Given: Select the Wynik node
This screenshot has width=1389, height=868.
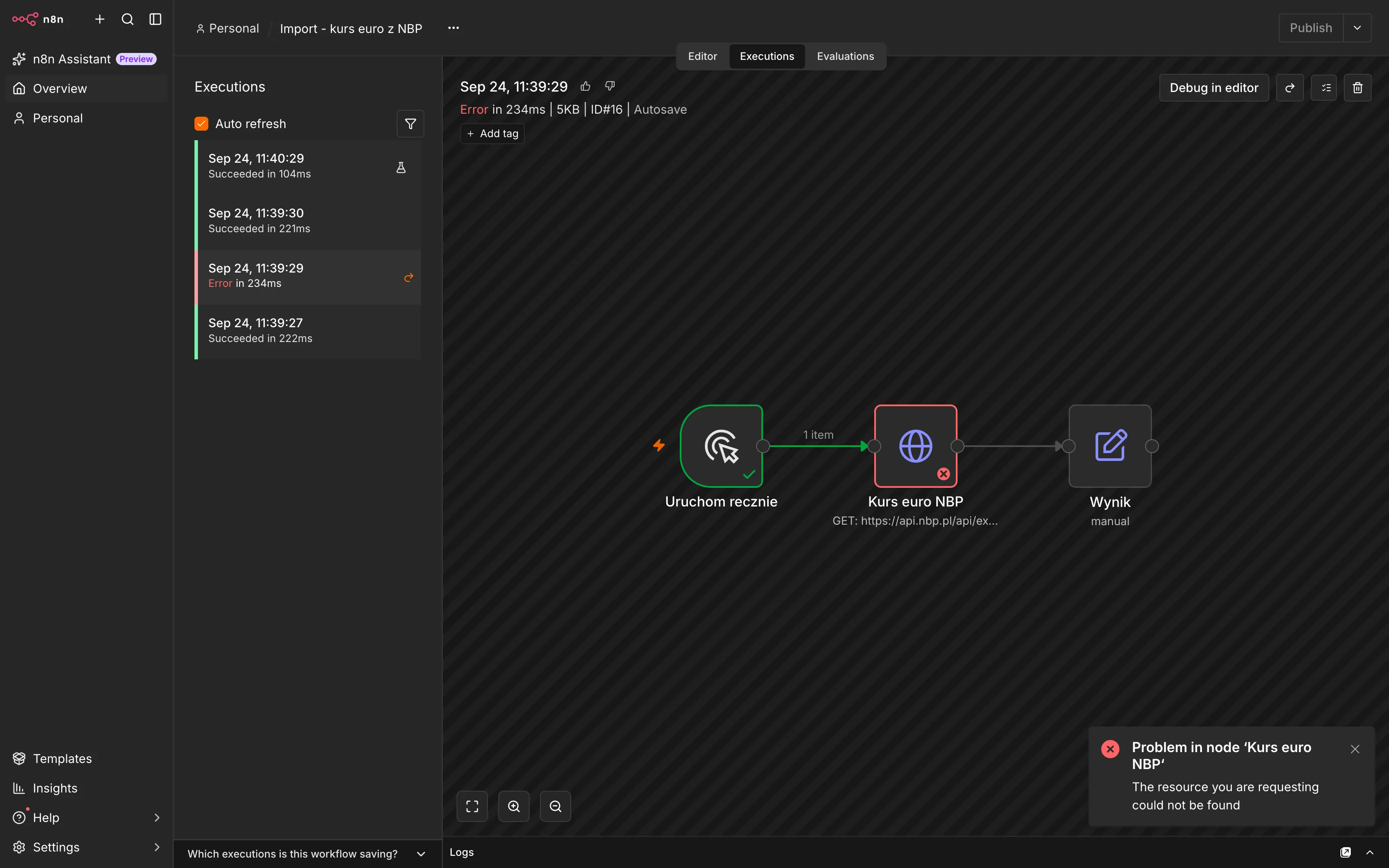Looking at the screenshot, I should coord(1110,446).
